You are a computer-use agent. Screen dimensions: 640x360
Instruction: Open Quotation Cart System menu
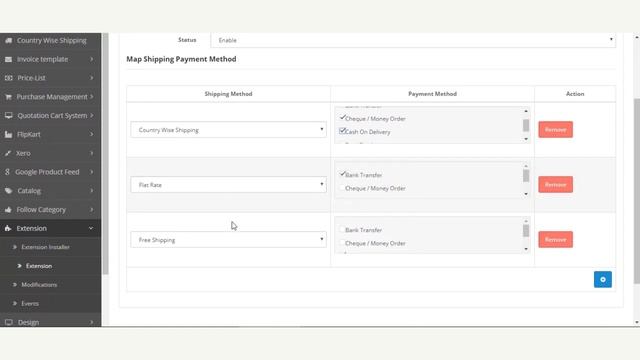pos(51,116)
